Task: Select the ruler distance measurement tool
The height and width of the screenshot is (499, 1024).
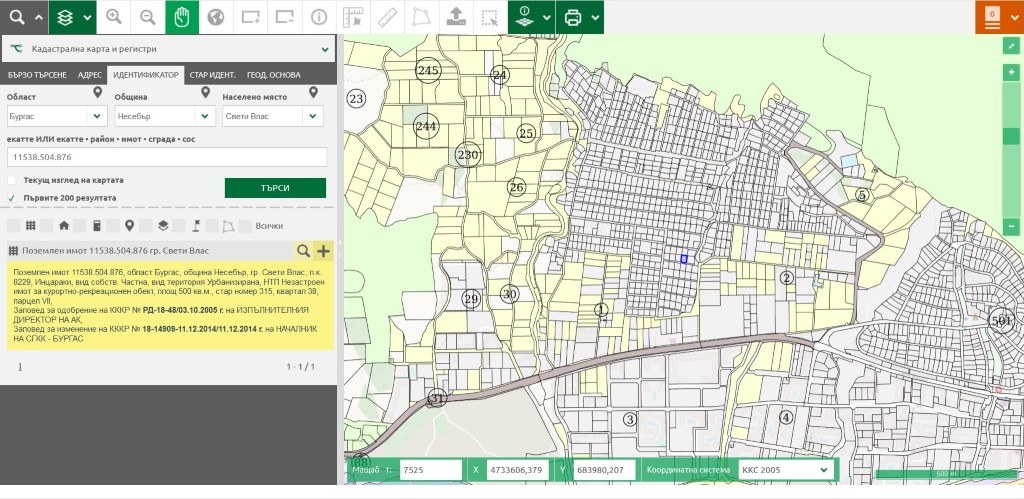Action: [387, 17]
